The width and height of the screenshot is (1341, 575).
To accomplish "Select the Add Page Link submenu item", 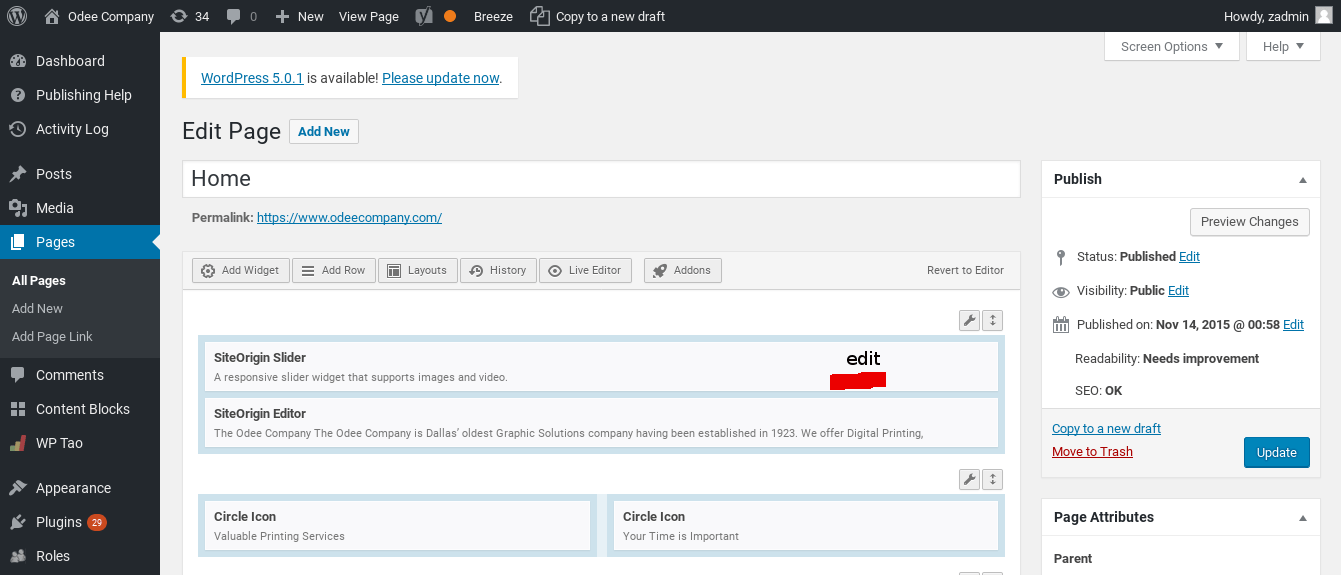I will tap(52, 337).
